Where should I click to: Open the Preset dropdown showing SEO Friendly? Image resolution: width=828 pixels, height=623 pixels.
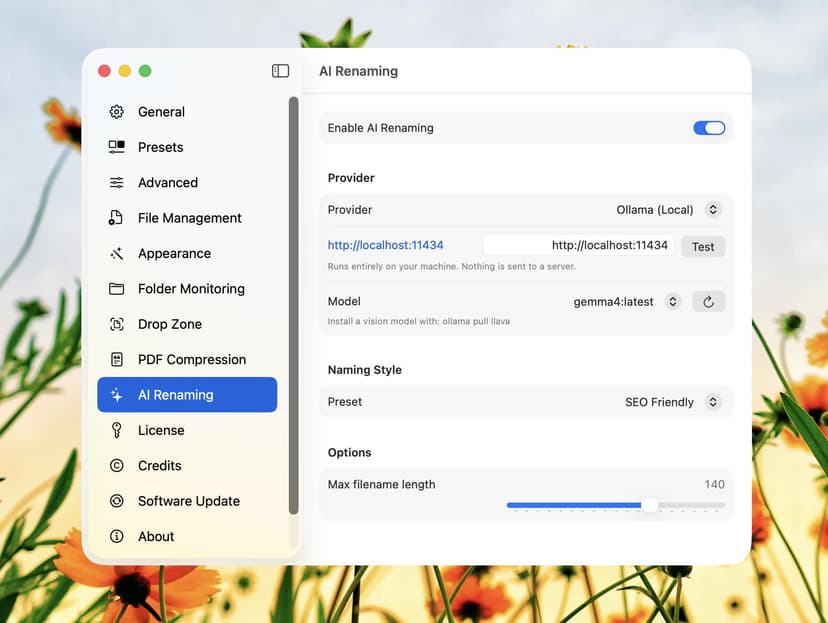[x=673, y=402]
